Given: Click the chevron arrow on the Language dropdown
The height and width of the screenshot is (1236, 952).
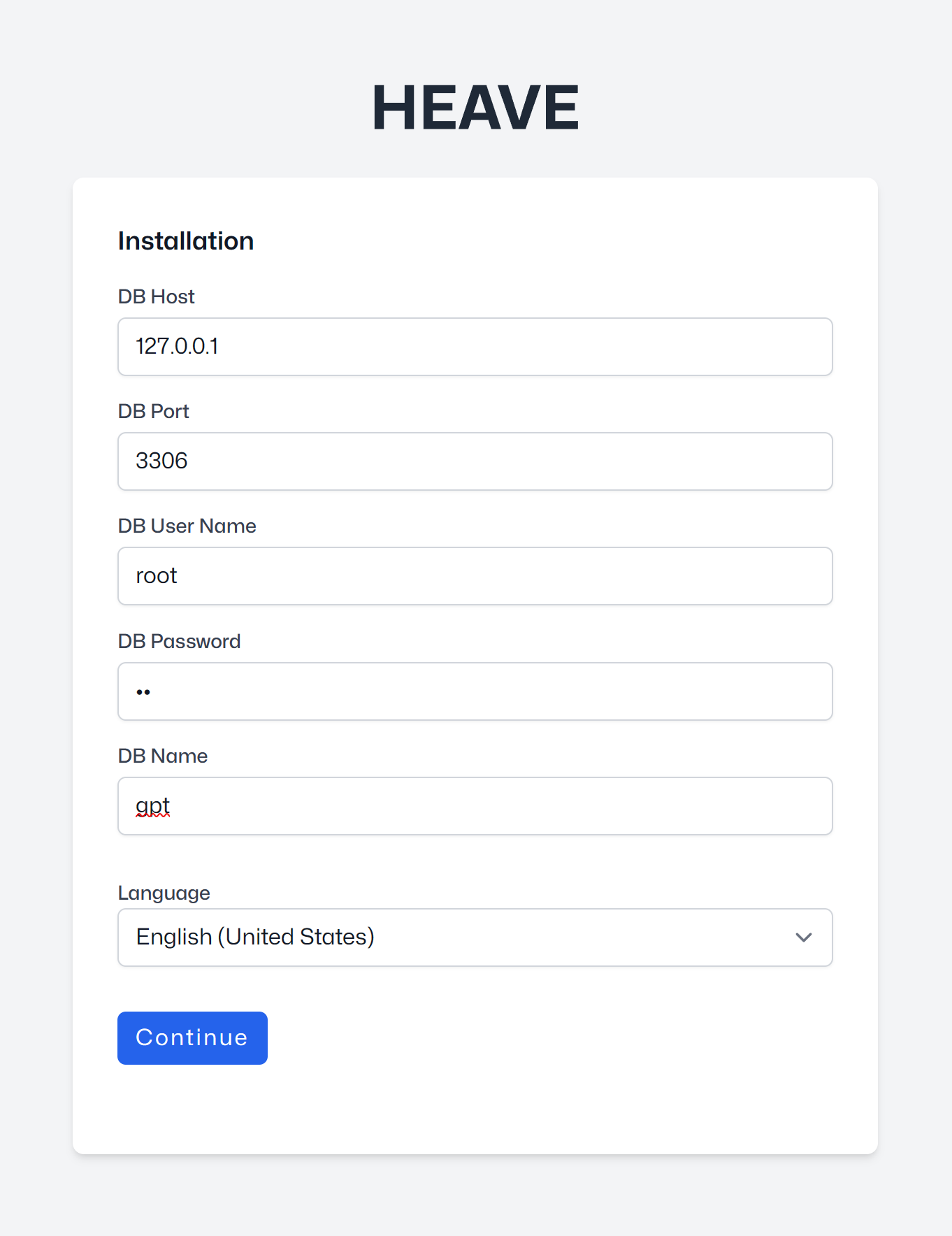Looking at the screenshot, I should point(803,937).
